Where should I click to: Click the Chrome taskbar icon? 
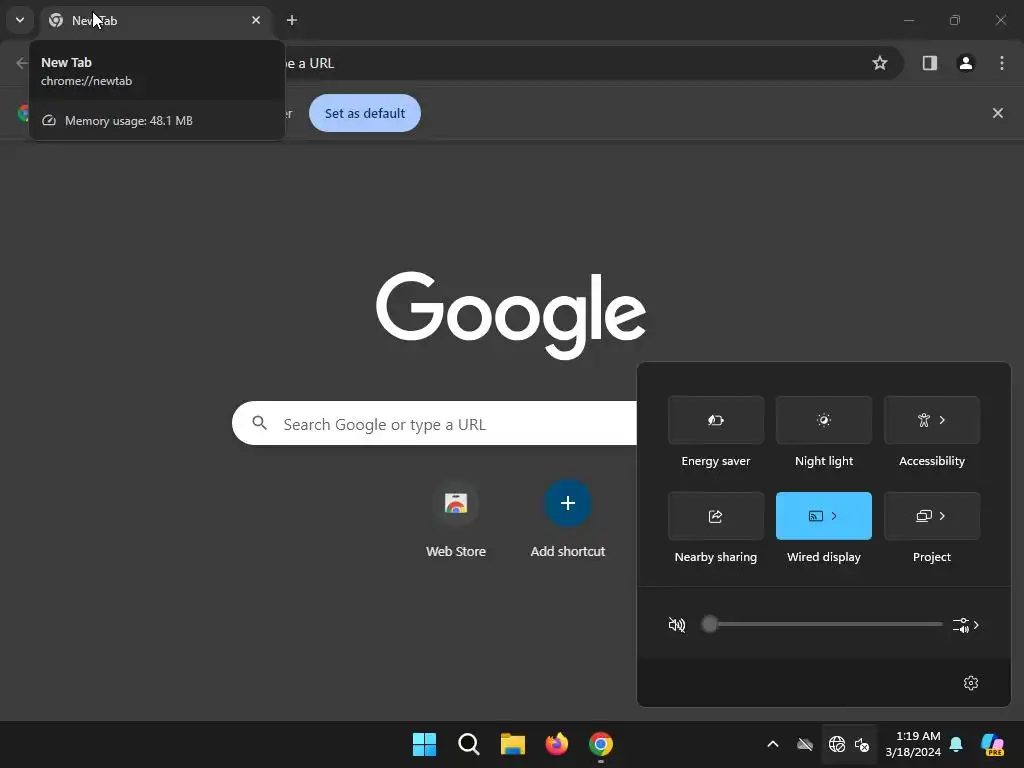coord(601,744)
